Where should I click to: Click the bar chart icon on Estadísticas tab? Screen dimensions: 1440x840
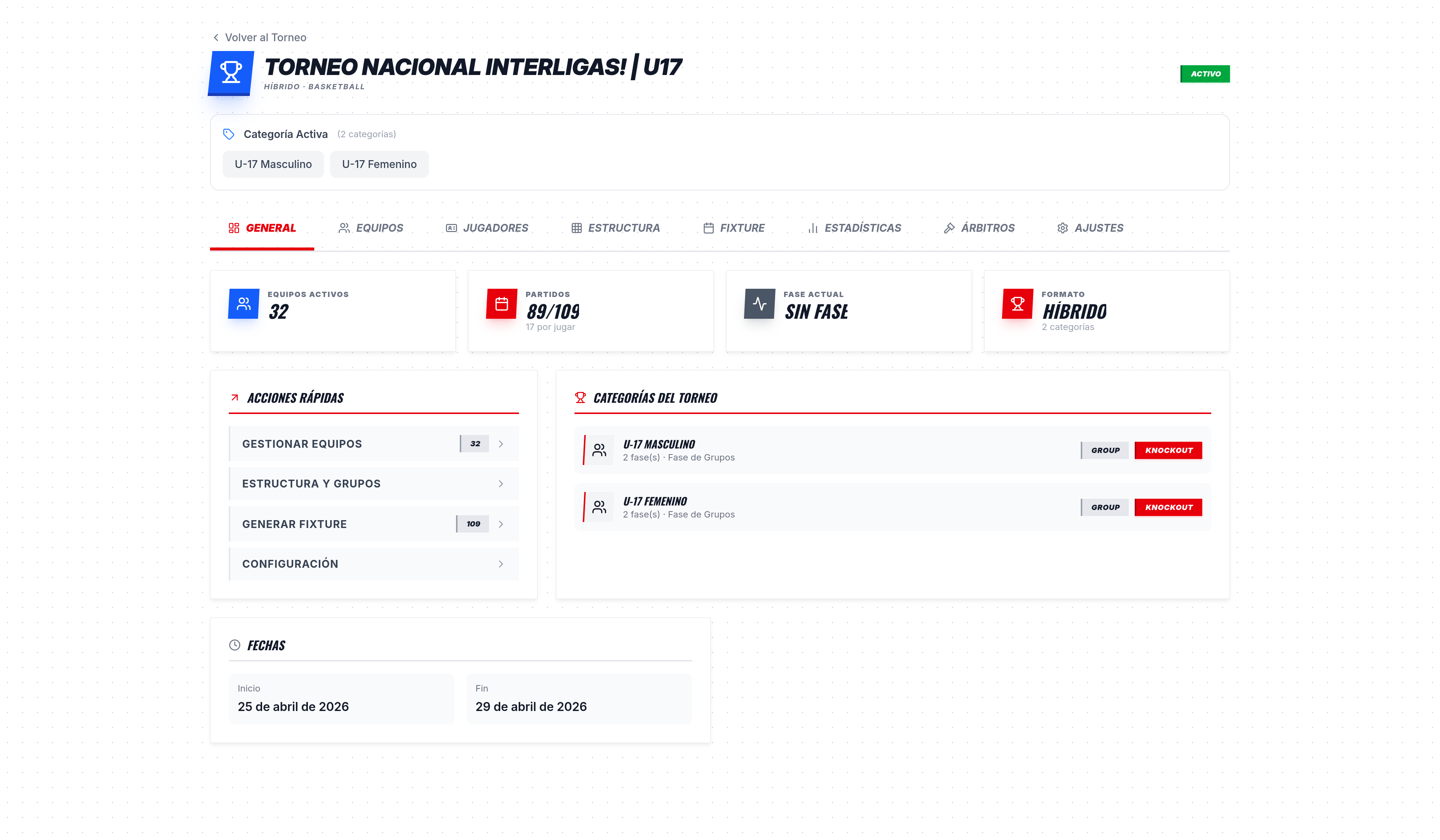[x=813, y=228]
